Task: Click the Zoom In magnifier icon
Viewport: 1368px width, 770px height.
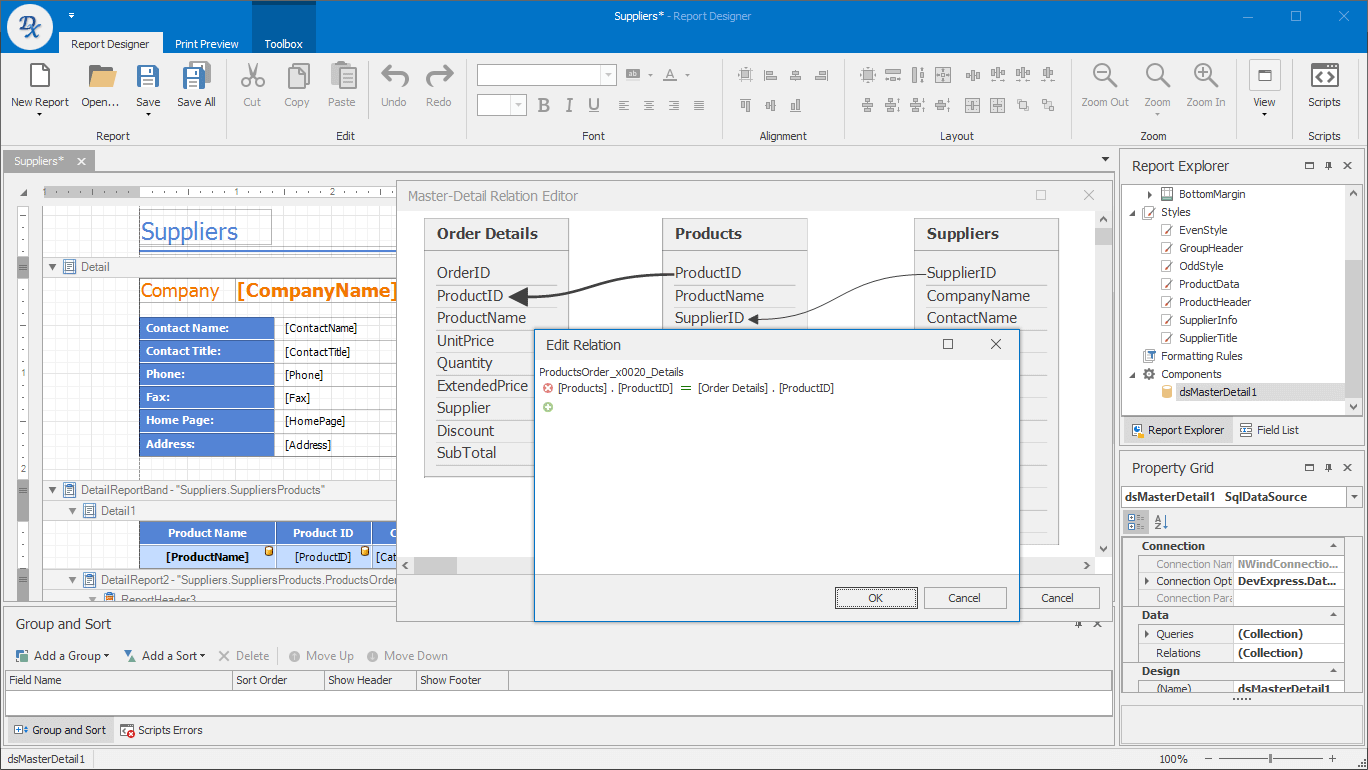Action: click(1205, 78)
